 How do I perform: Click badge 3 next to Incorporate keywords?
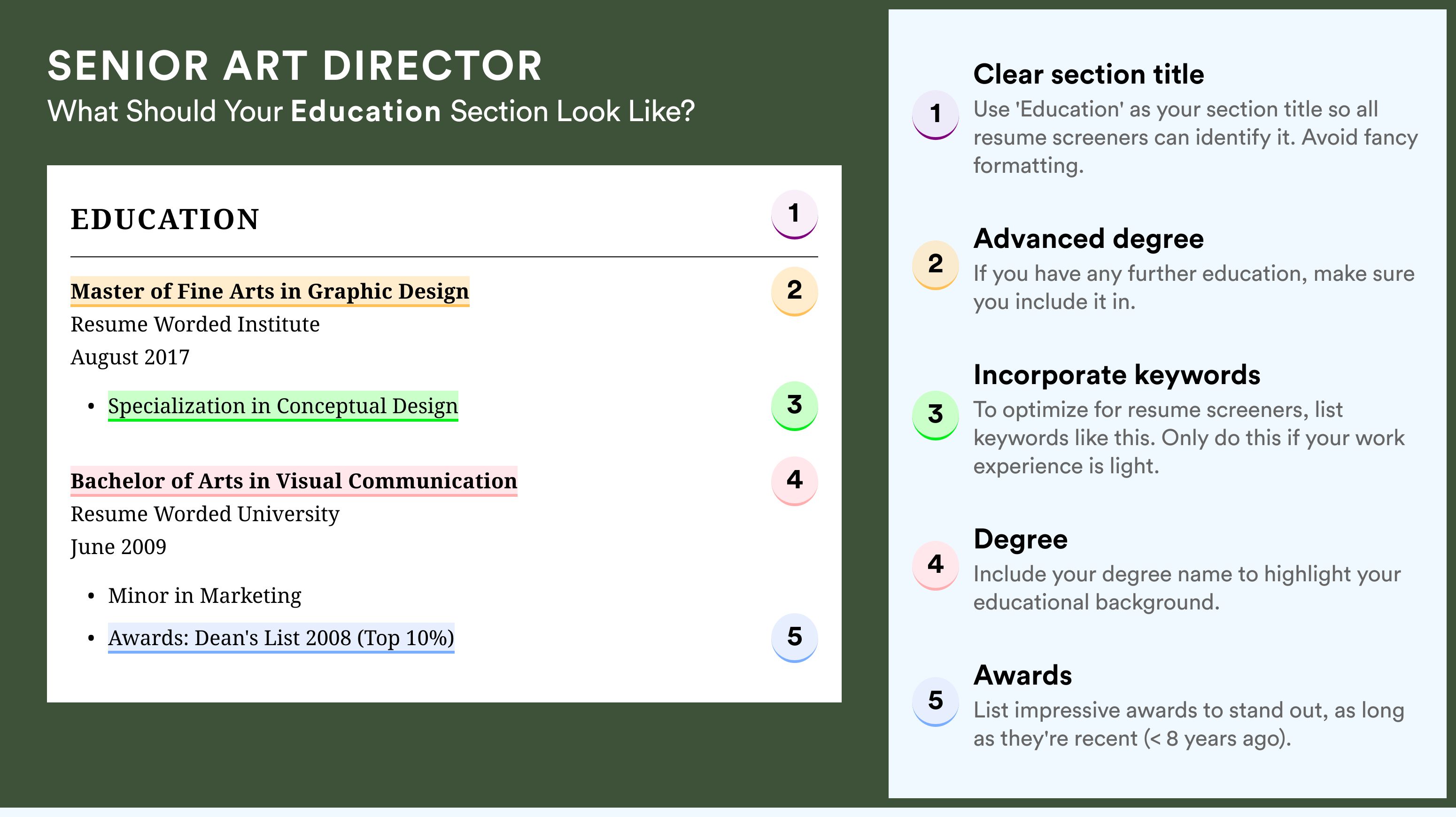click(935, 414)
